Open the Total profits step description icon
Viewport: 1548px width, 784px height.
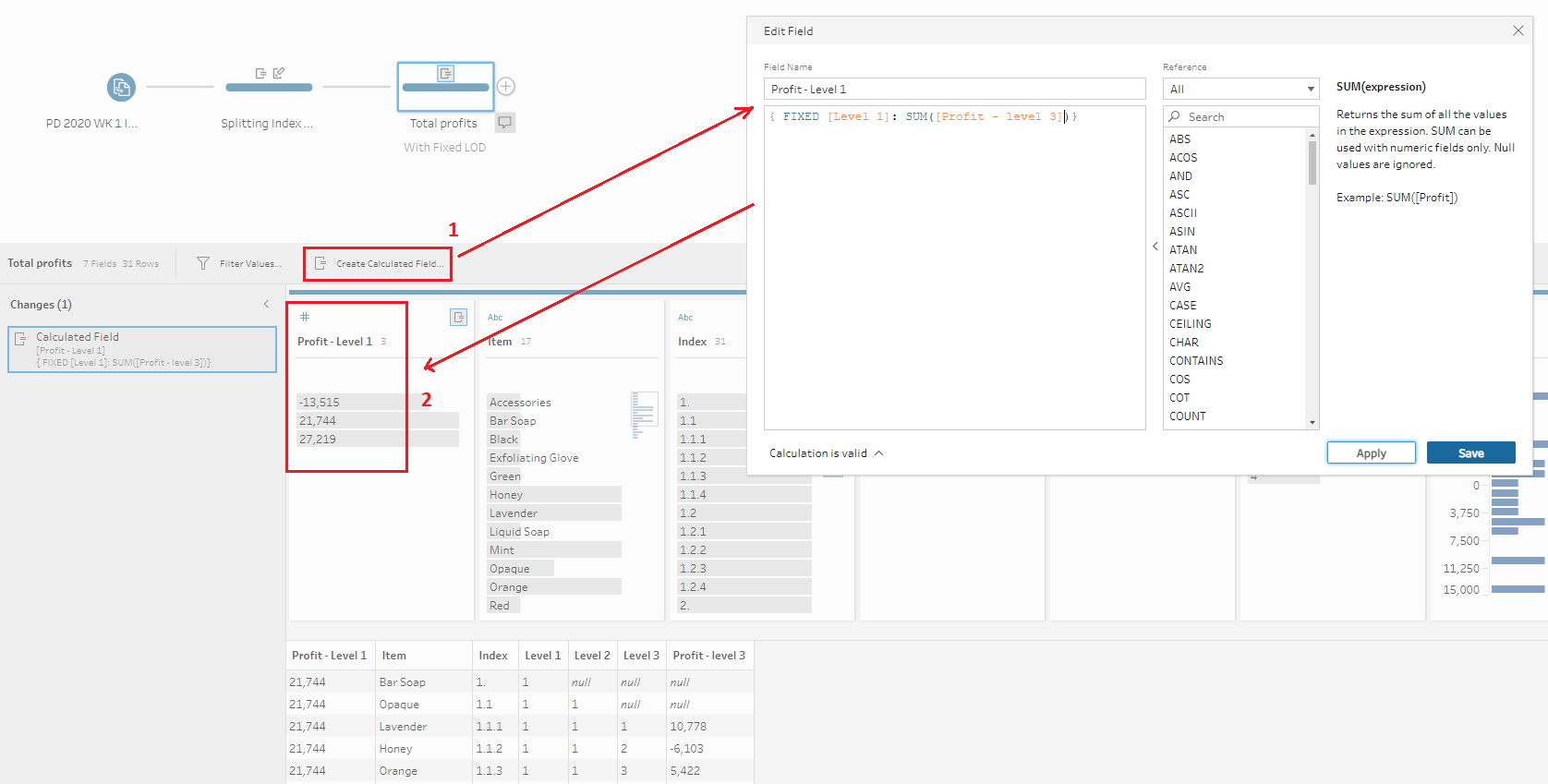[504, 122]
